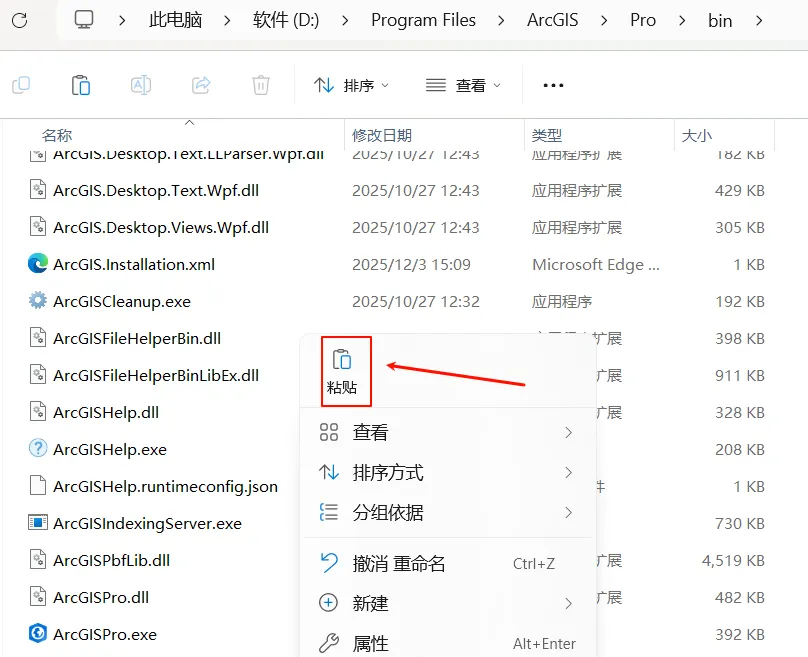Click the Rename icon in the toolbar

click(x=141, y=85)
